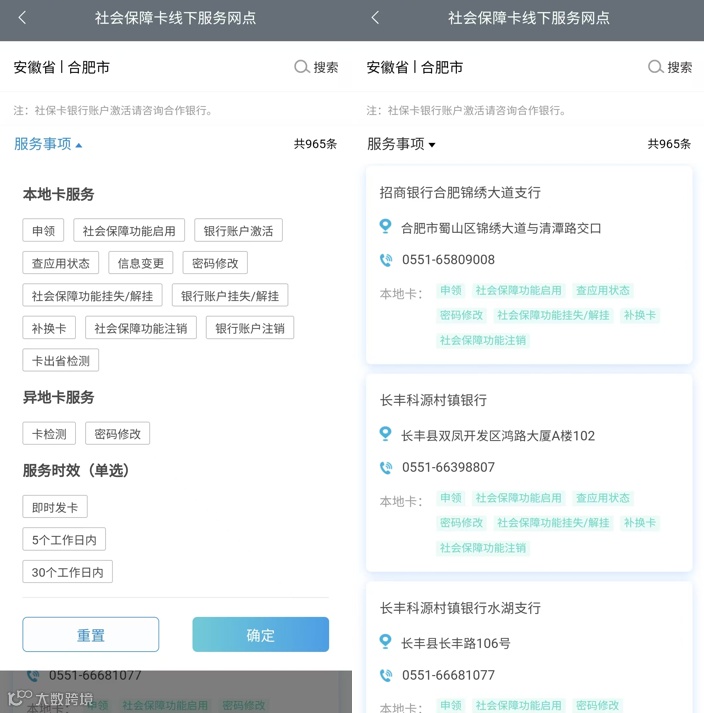Tap phone icon beside 0551-65809008

386,260
